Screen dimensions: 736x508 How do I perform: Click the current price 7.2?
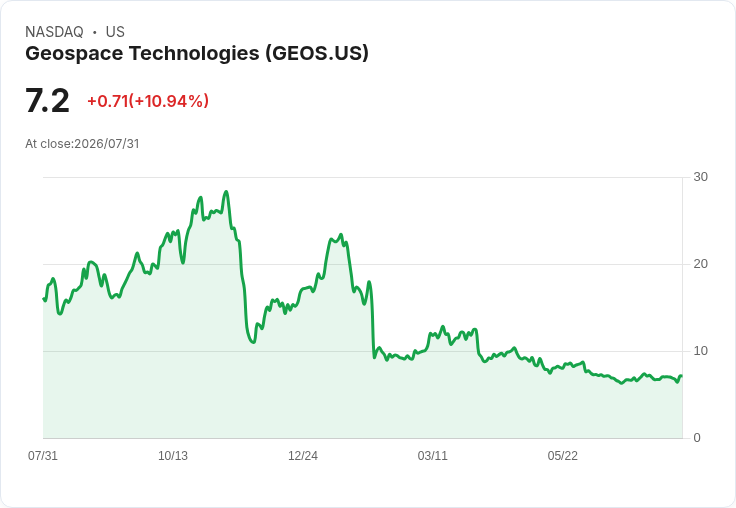click(x=47, y=100)
